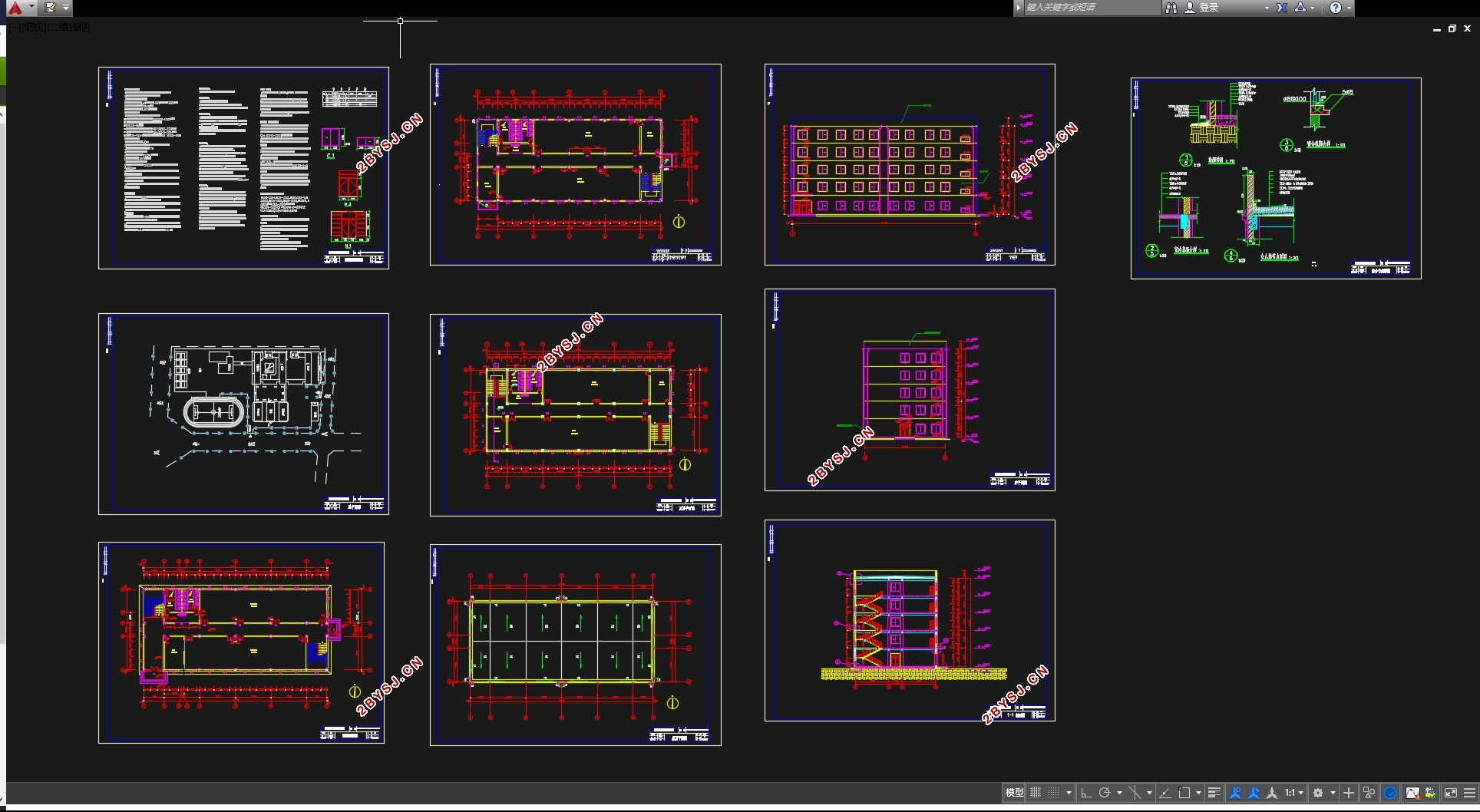Switch to the 模型 model space tab
1480x812 pixels.
pos(1014,793)
